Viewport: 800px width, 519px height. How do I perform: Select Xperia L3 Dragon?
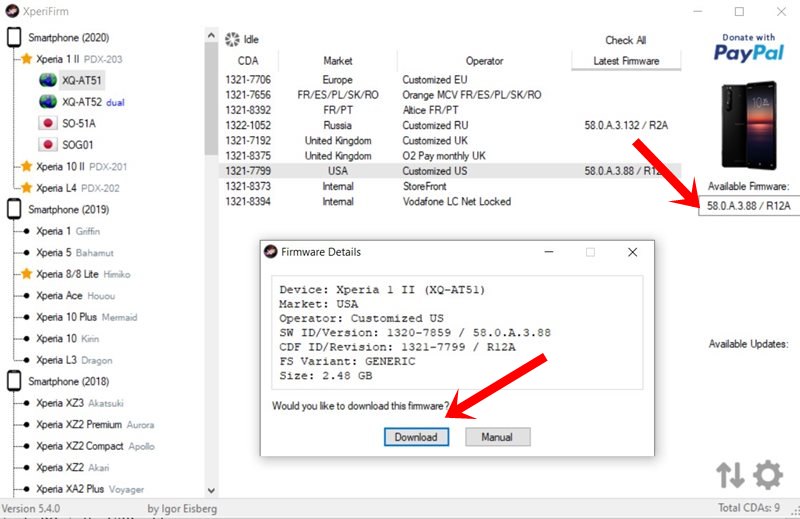point(74,360)
